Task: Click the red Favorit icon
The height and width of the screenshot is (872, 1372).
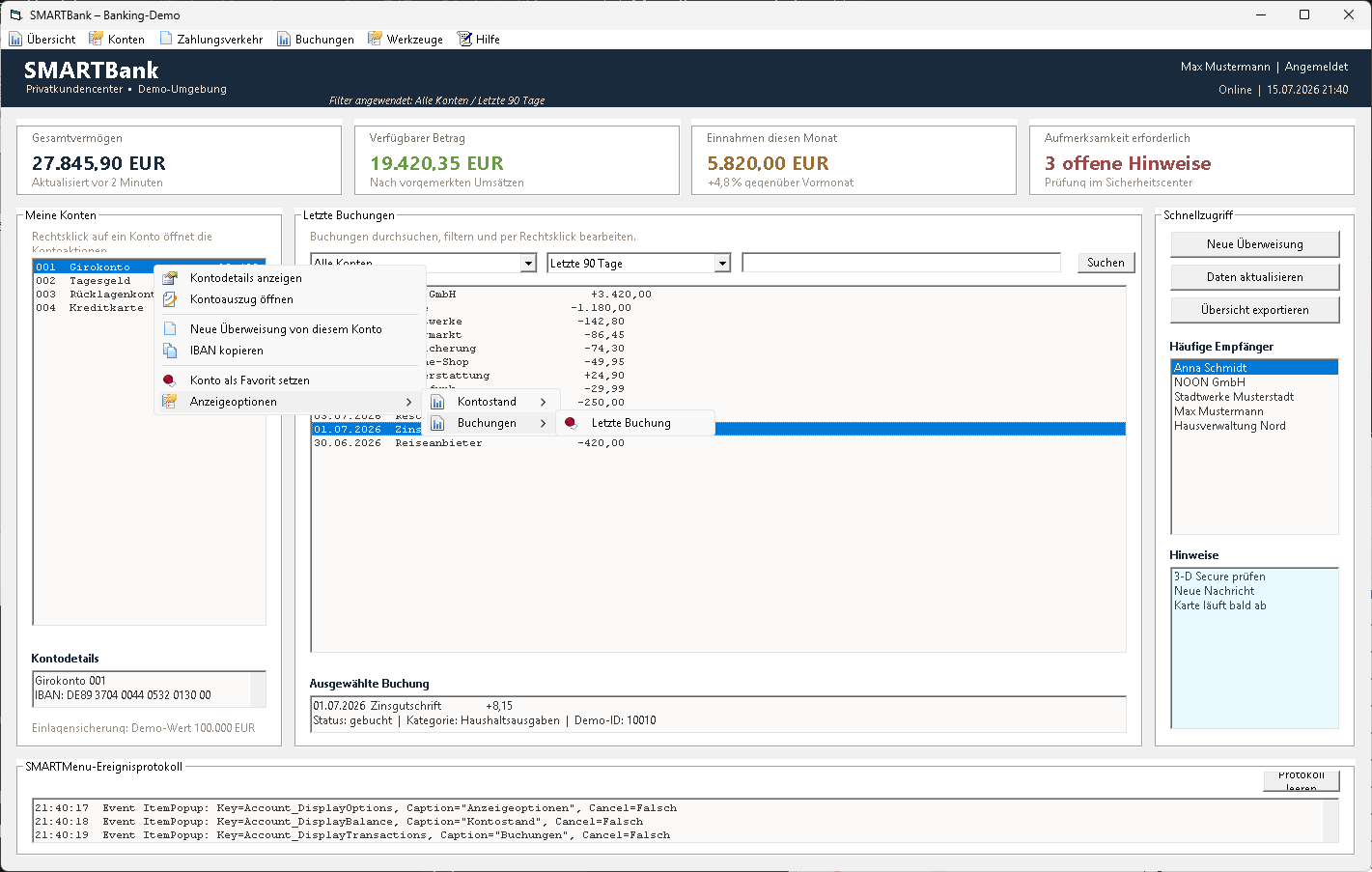Action: tap(170, 380)
